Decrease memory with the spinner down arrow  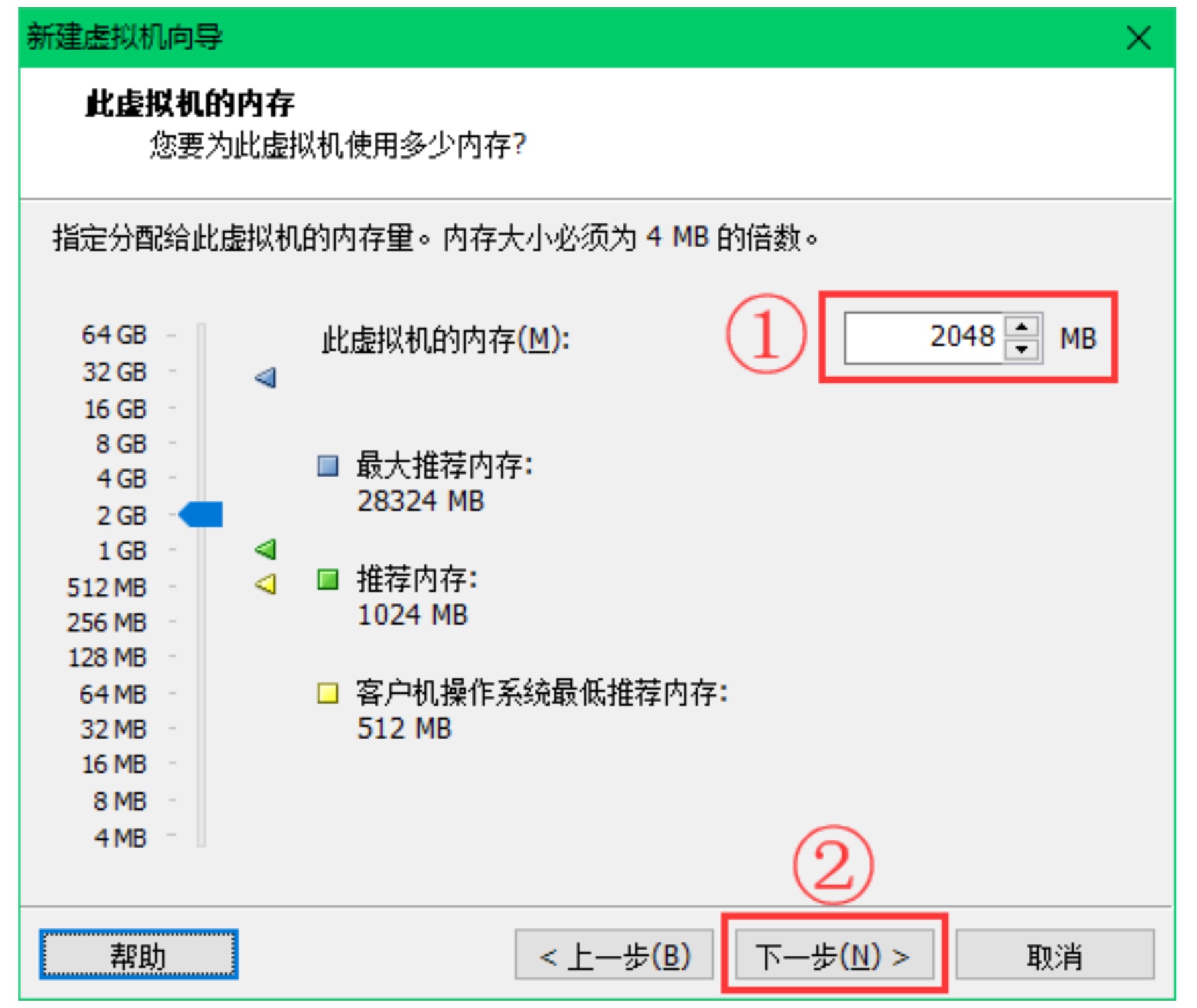point(1021,349)
